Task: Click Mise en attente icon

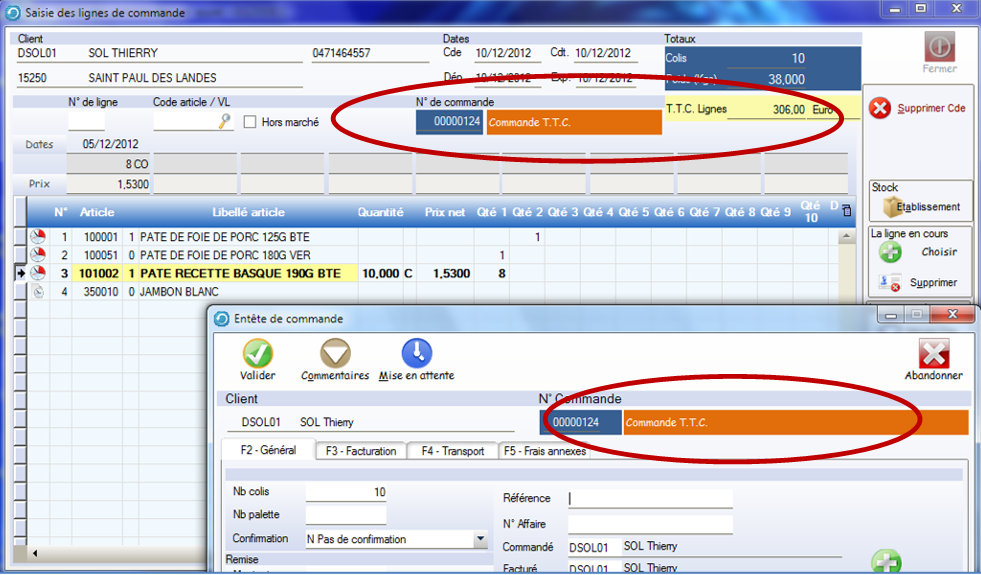Action: click(x=416, y=353)
